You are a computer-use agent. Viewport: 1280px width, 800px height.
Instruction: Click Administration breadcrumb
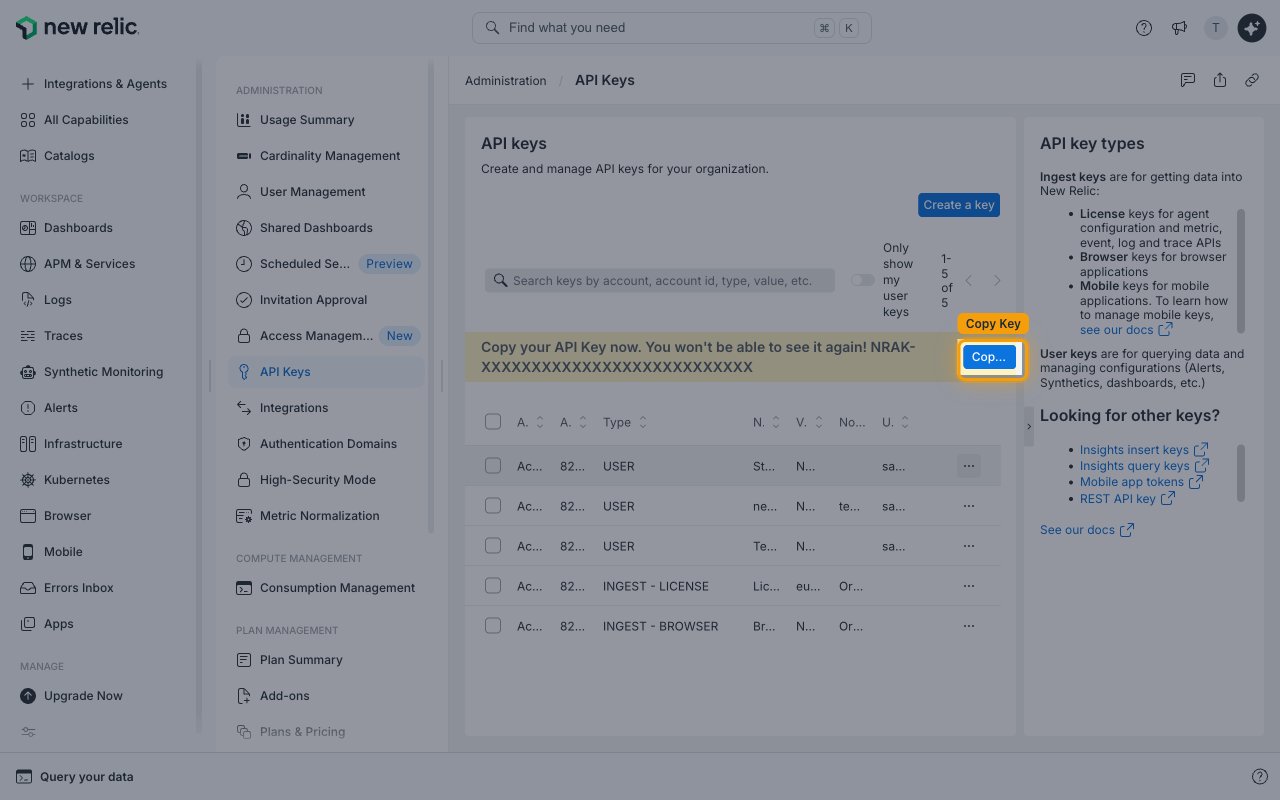(x=505, y=81)
